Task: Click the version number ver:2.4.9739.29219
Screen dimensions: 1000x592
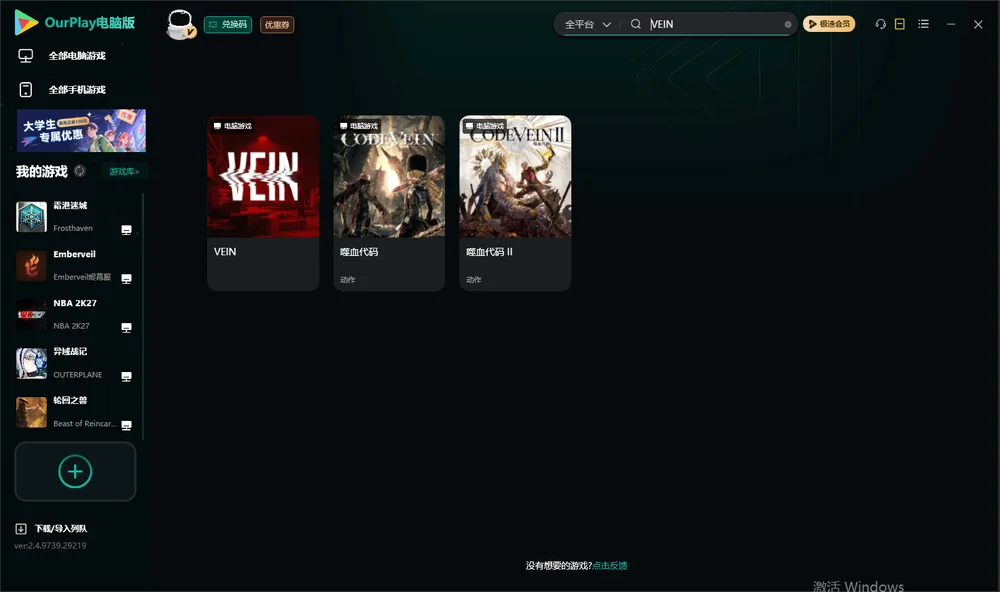Action: tap(50, 545)
